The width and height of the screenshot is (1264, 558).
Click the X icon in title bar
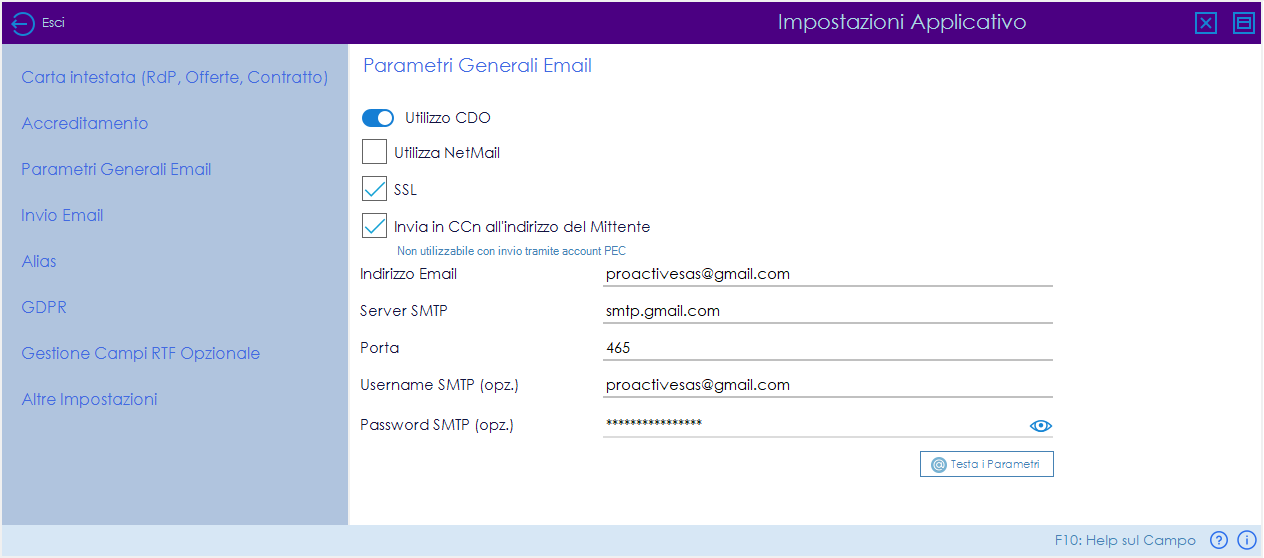click(1206, 23)
